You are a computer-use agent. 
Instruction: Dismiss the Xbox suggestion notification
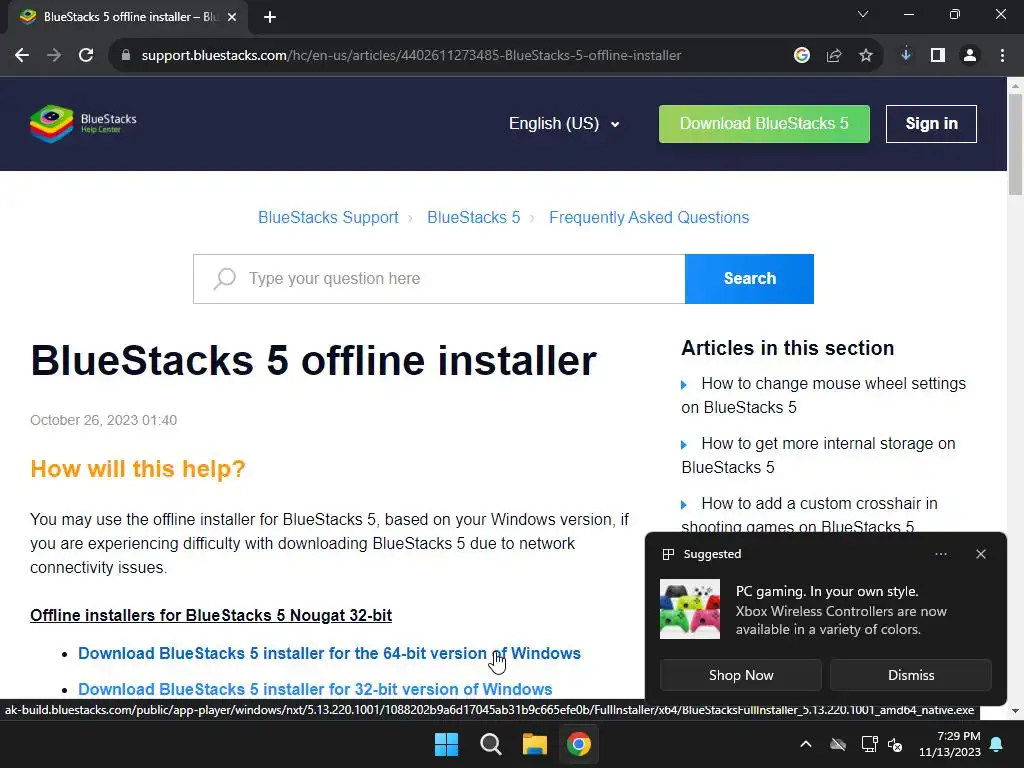coord(910,675)
